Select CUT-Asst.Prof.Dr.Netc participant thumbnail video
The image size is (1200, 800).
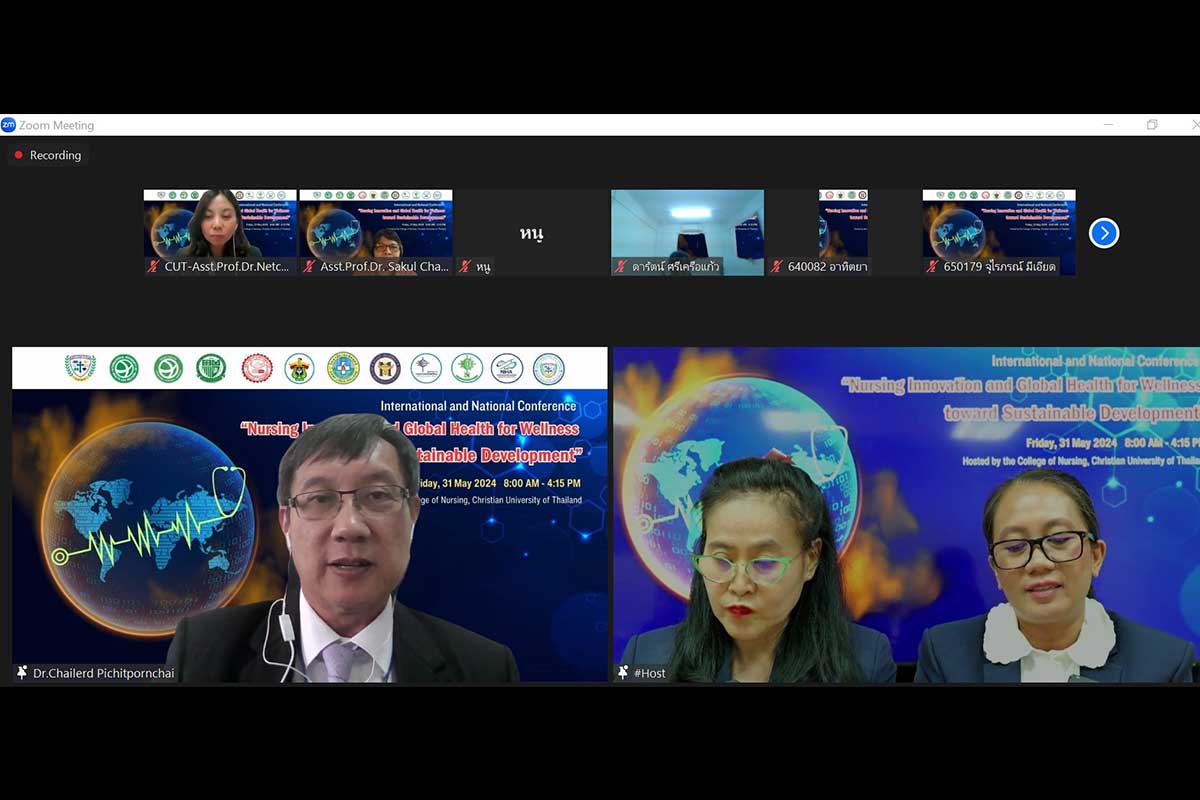(220, 225)
